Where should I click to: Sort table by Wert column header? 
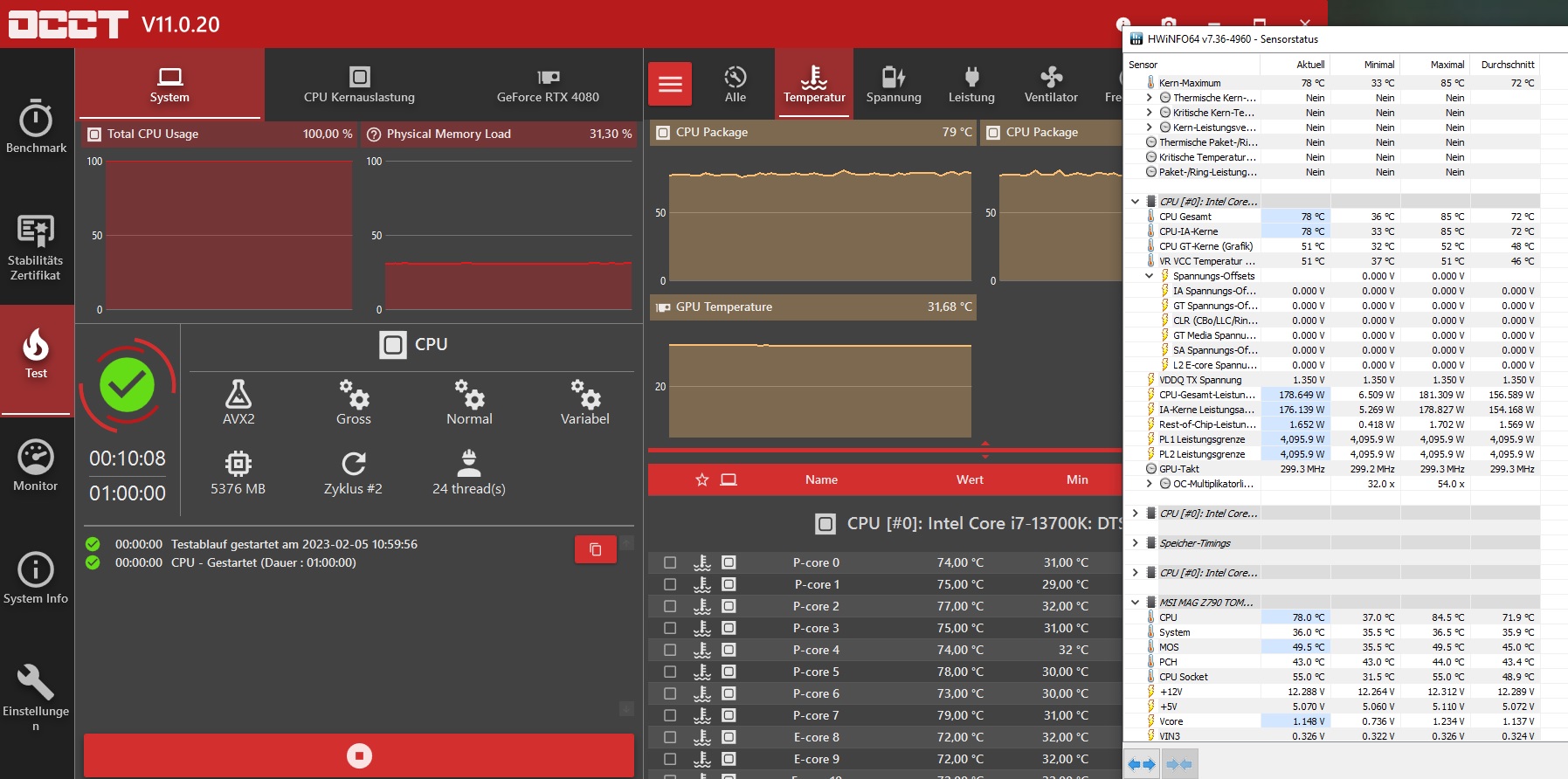pyautogui.click(x=970, y=479)
